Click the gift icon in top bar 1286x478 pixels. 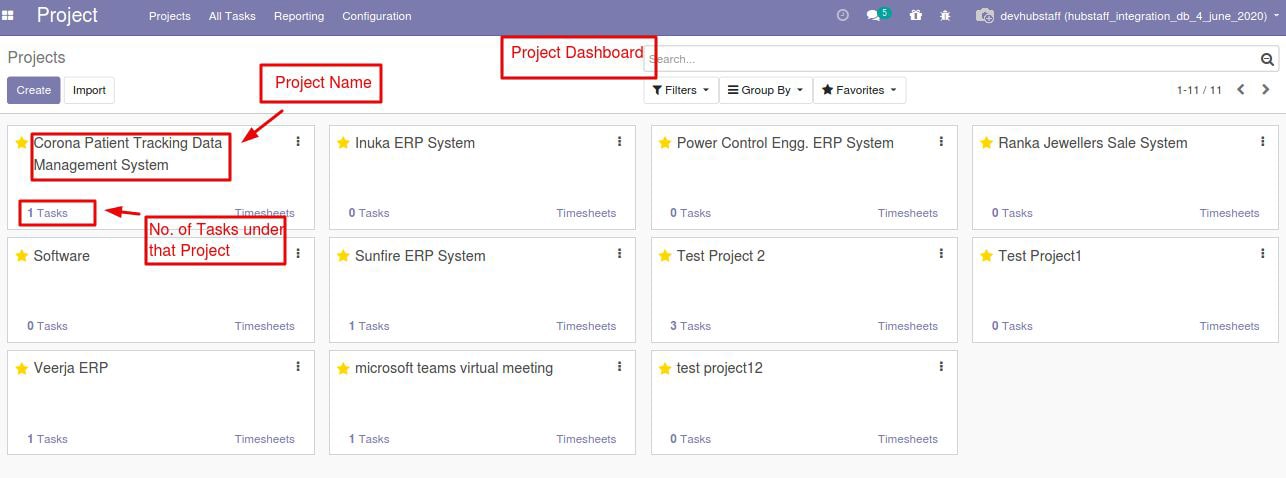point(915,16)
